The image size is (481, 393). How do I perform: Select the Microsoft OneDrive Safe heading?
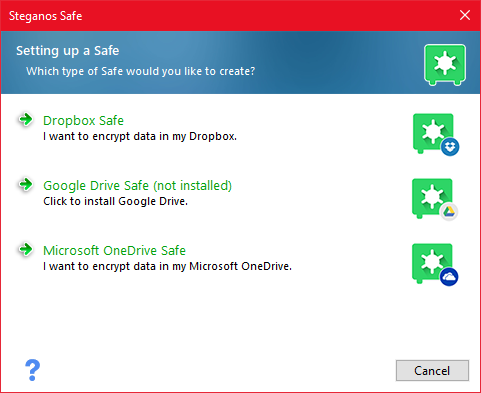114,251
